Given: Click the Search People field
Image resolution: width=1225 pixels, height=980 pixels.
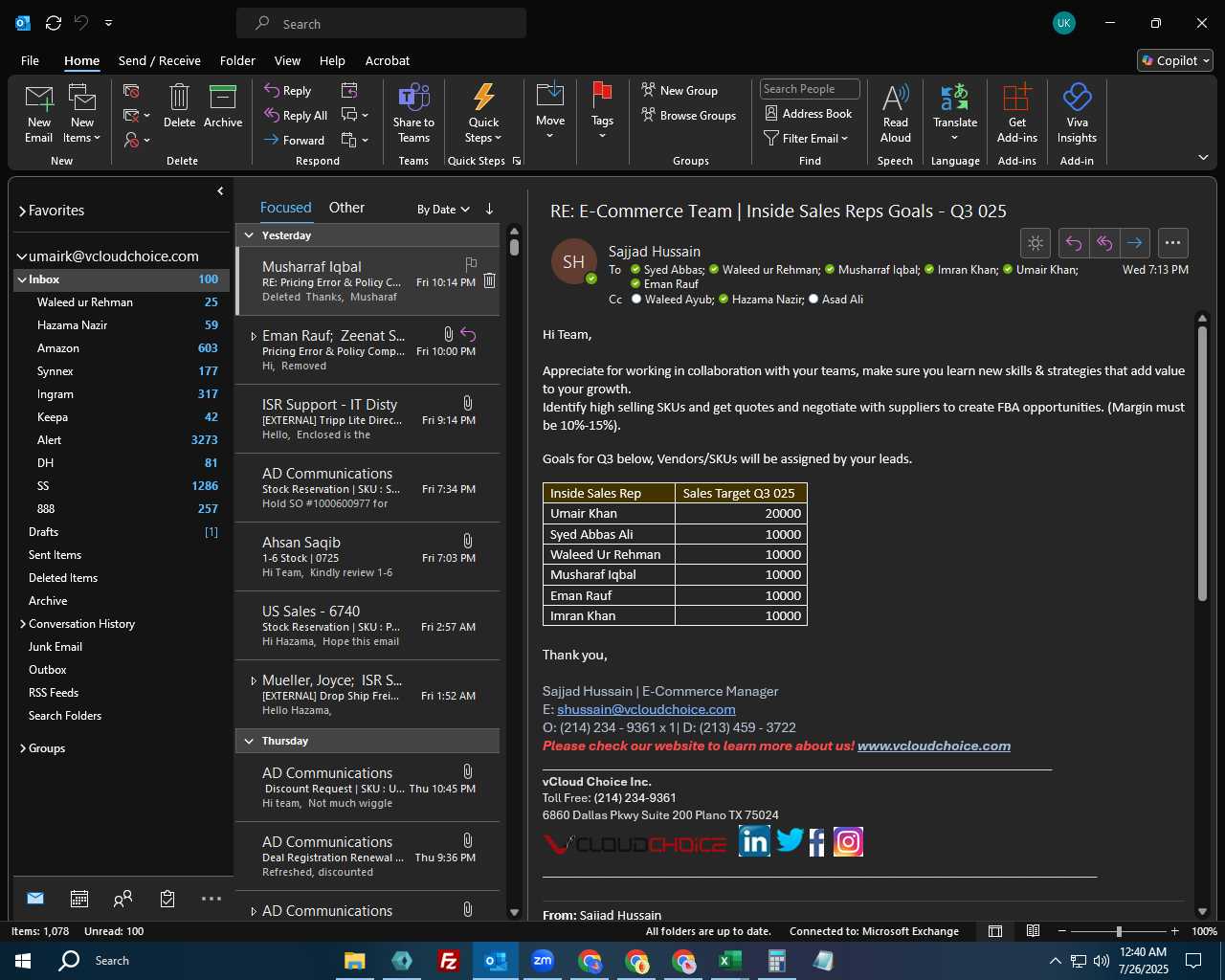Looking at the screenshot, I should coord(810,89).
